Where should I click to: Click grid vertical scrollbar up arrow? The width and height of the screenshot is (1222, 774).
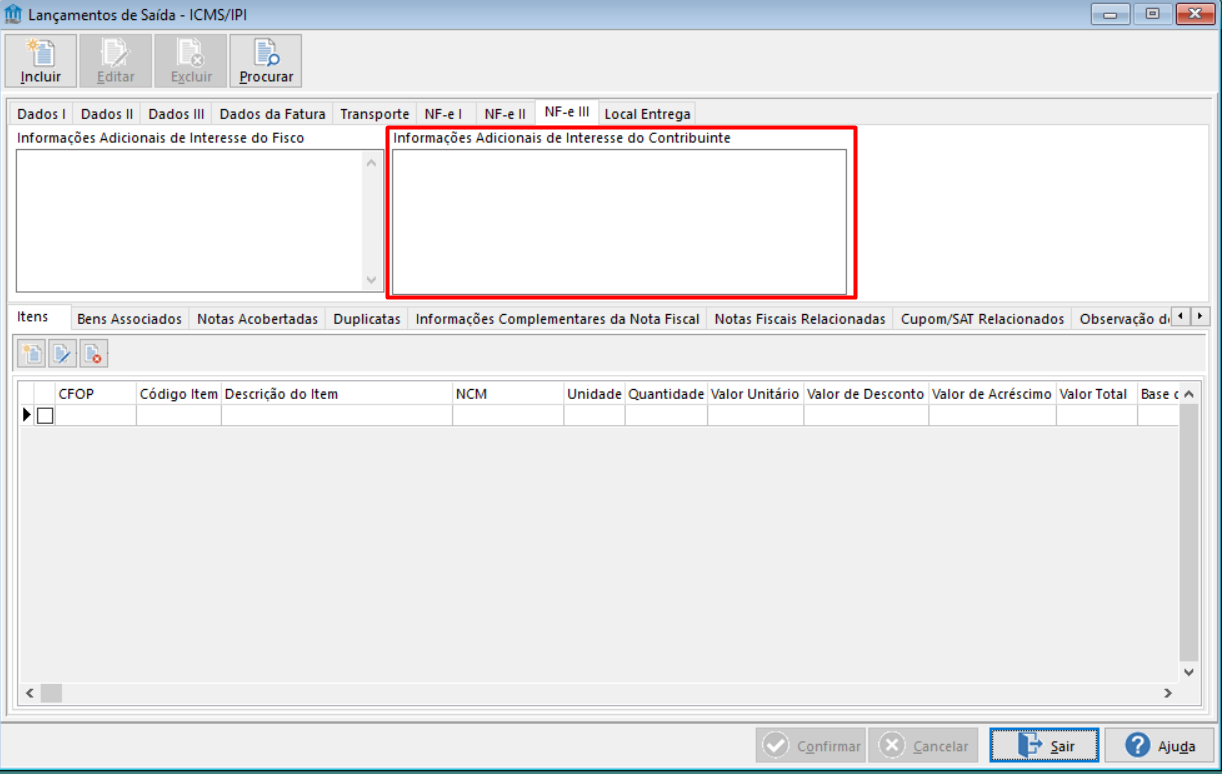(x=1188, y=394)
